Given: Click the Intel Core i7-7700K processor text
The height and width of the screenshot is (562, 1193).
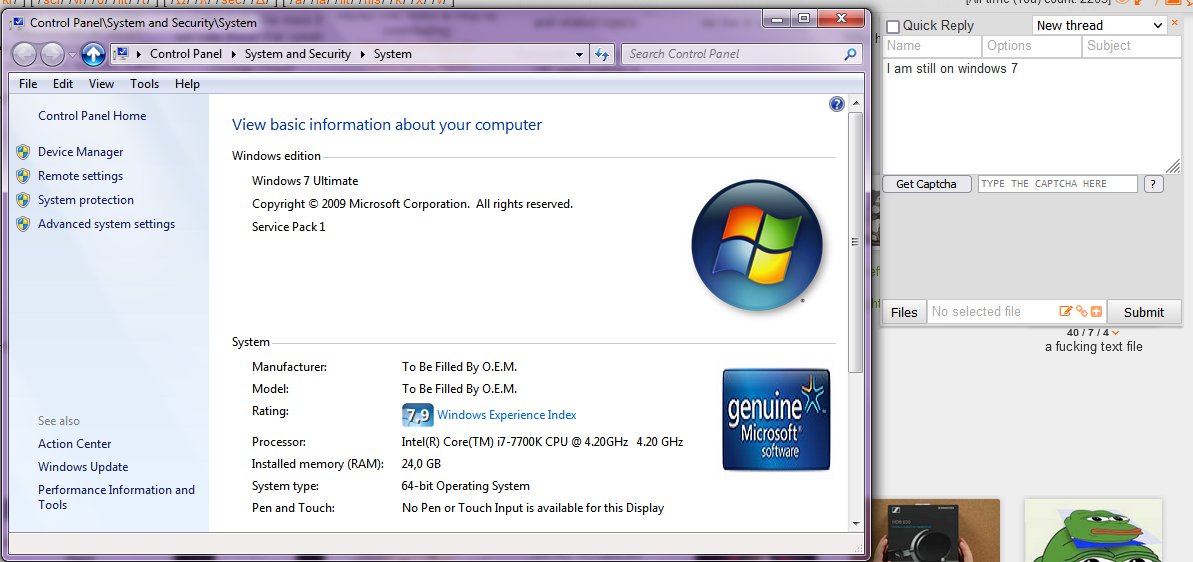Looking at the screenshot, I should [542, 442].
